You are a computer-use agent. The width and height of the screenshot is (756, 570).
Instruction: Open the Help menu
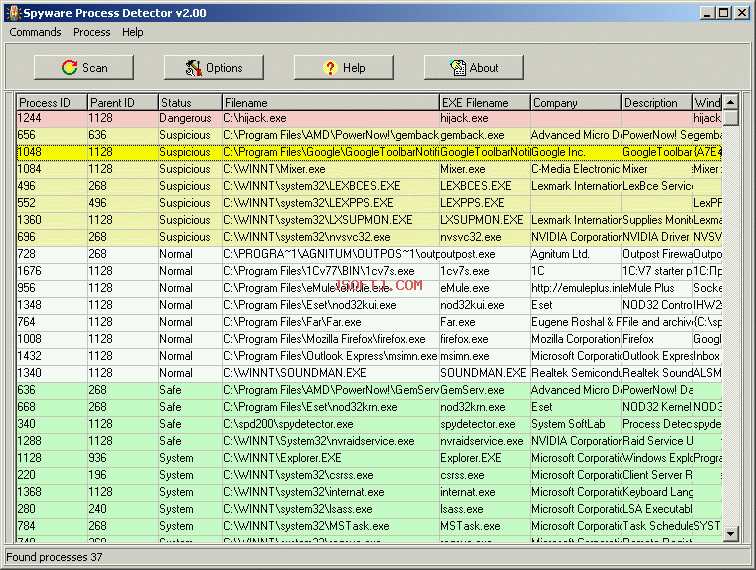coord(133,32)
